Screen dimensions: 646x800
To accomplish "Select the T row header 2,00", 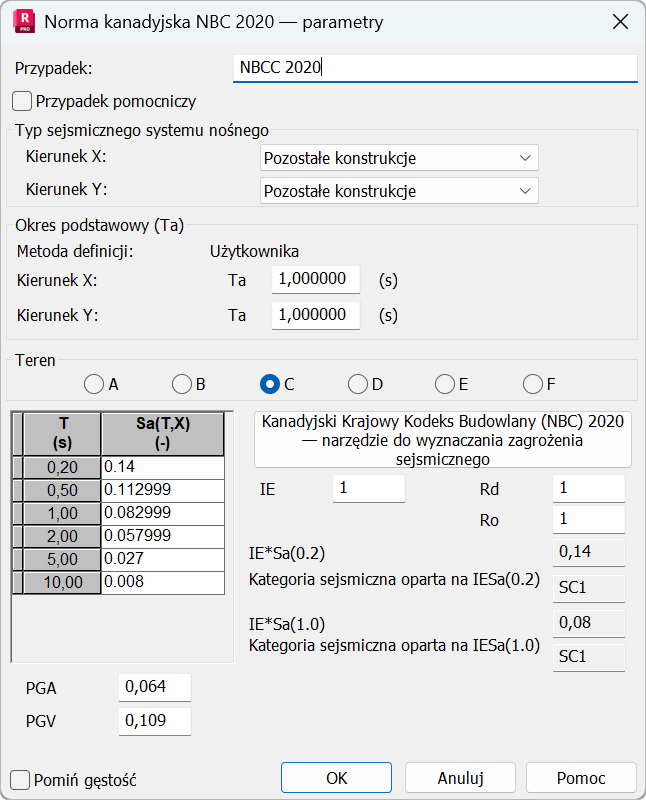I will [x=62, y=536].
